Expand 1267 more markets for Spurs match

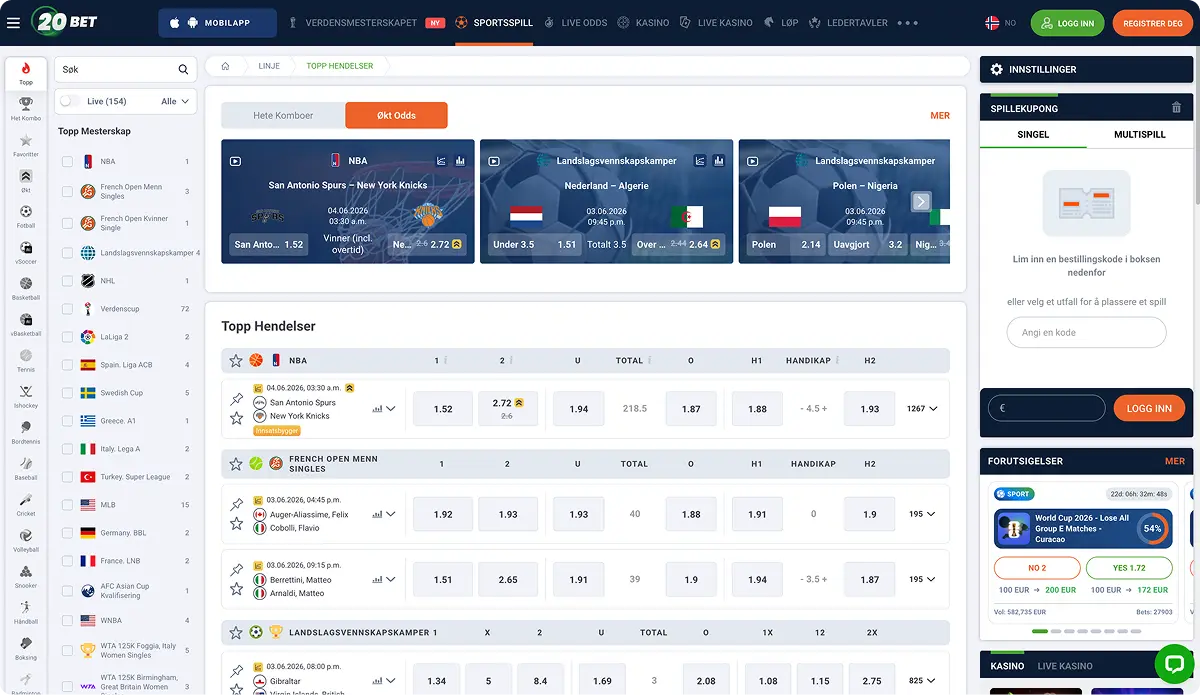922,409
